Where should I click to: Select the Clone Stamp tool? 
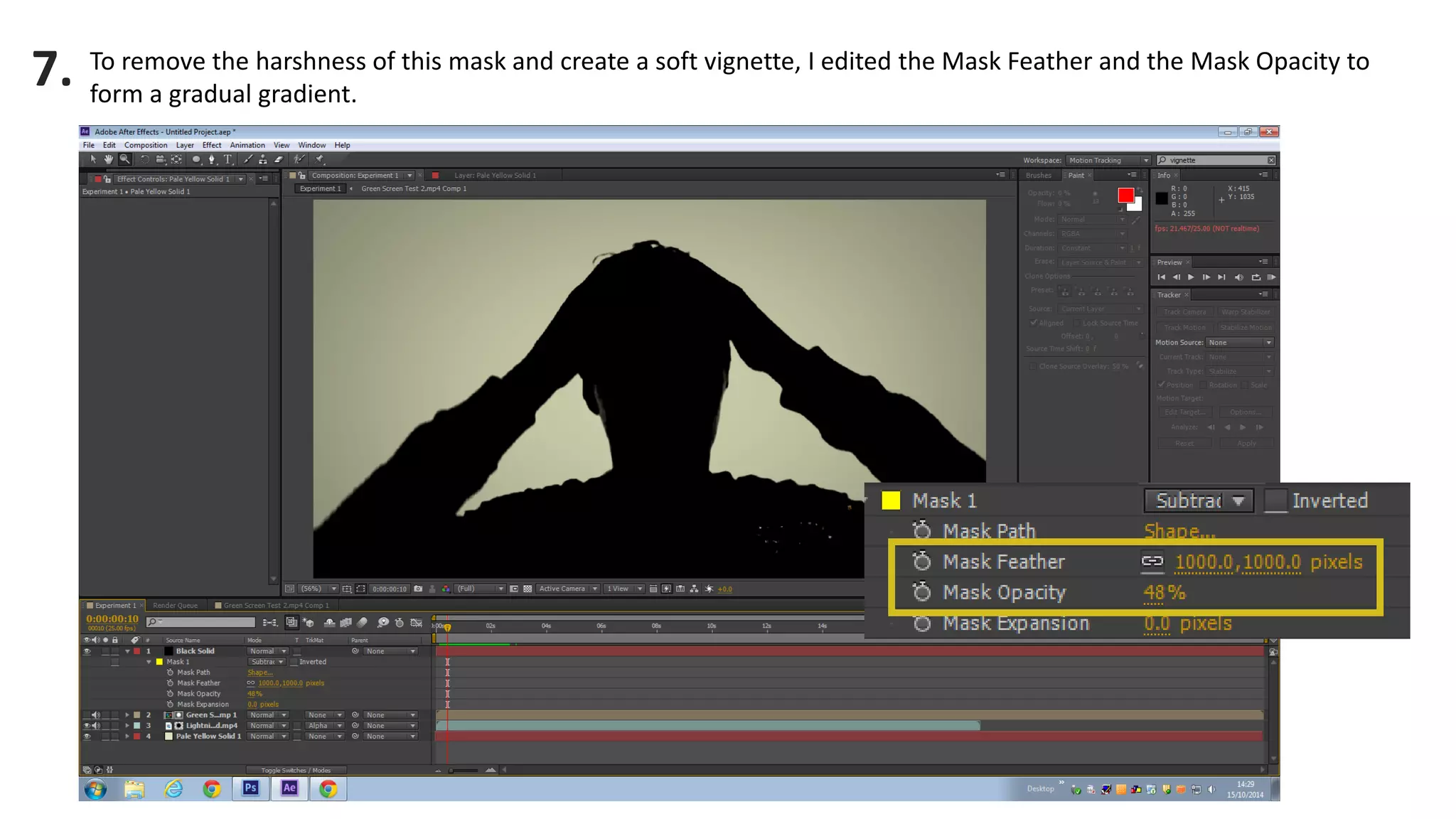tap(263, 160)
